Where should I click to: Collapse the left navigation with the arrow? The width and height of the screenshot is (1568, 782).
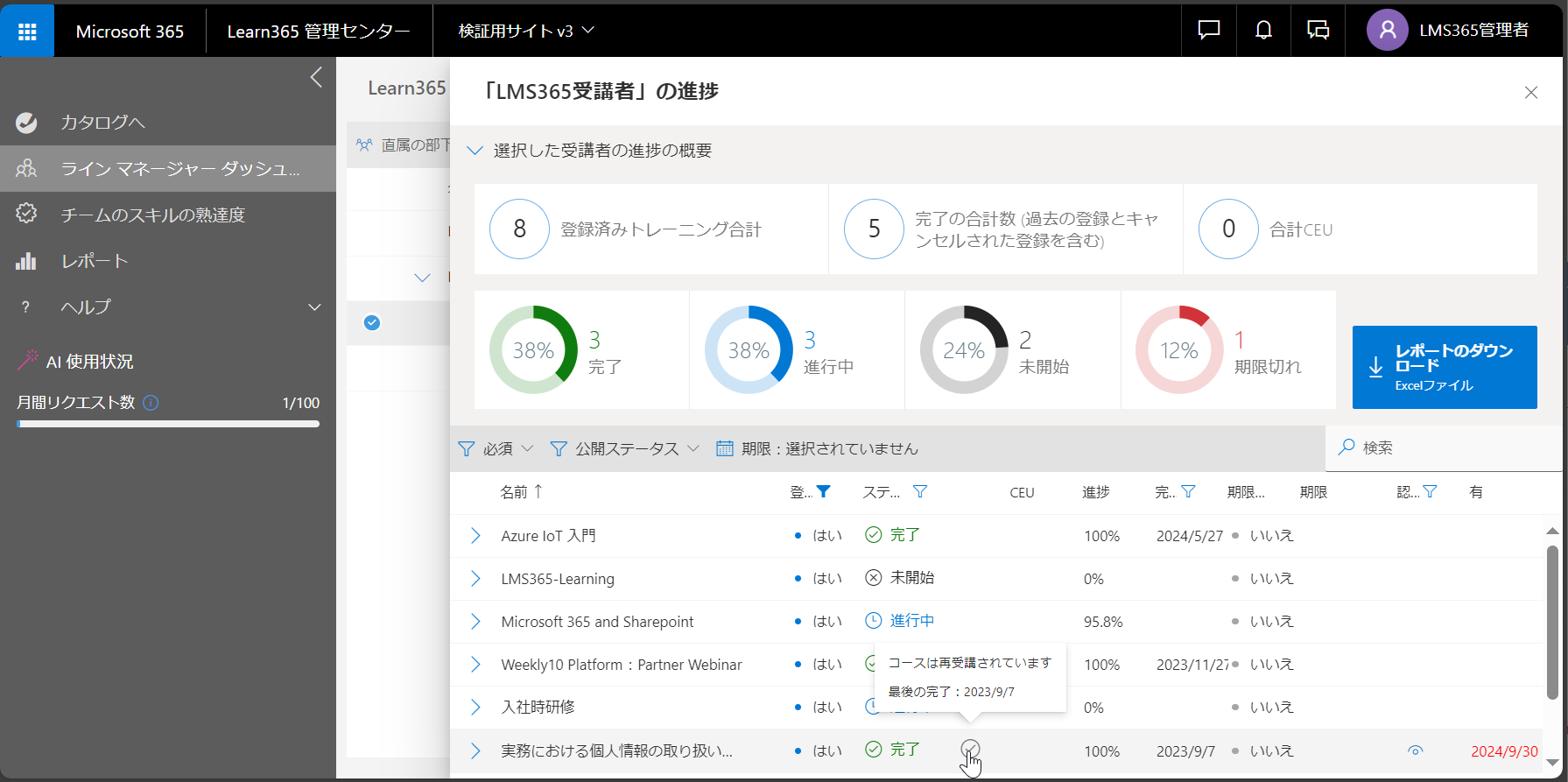pyautogui.click(x=316, y=77)
